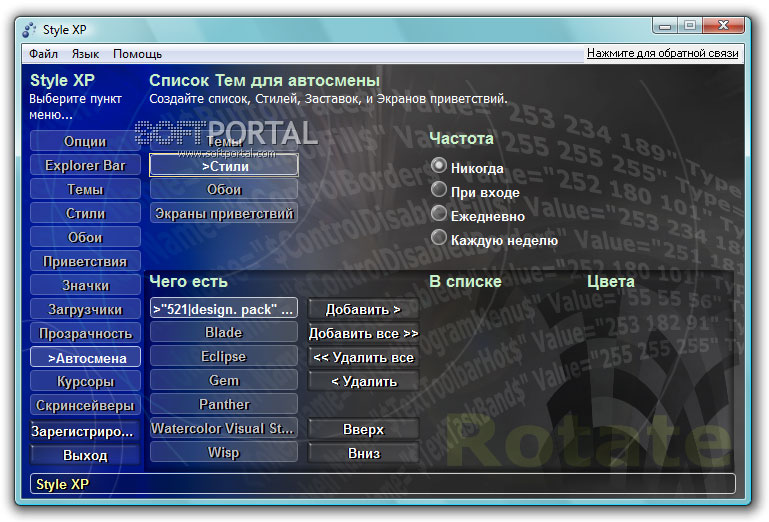This screenshot has height=522, width=769.
Task: Click the Нажмите для обратной связи link
Action: click(663, 53)
